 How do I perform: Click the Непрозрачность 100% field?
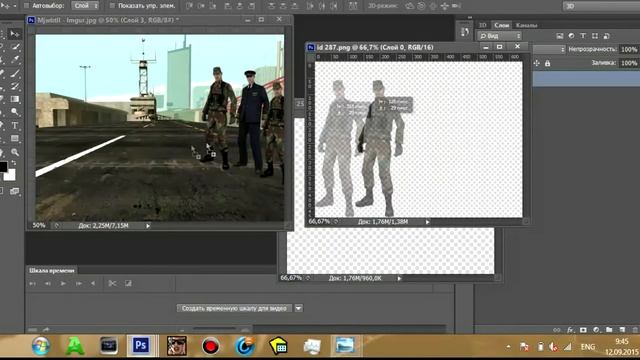(x=629, y=49)
